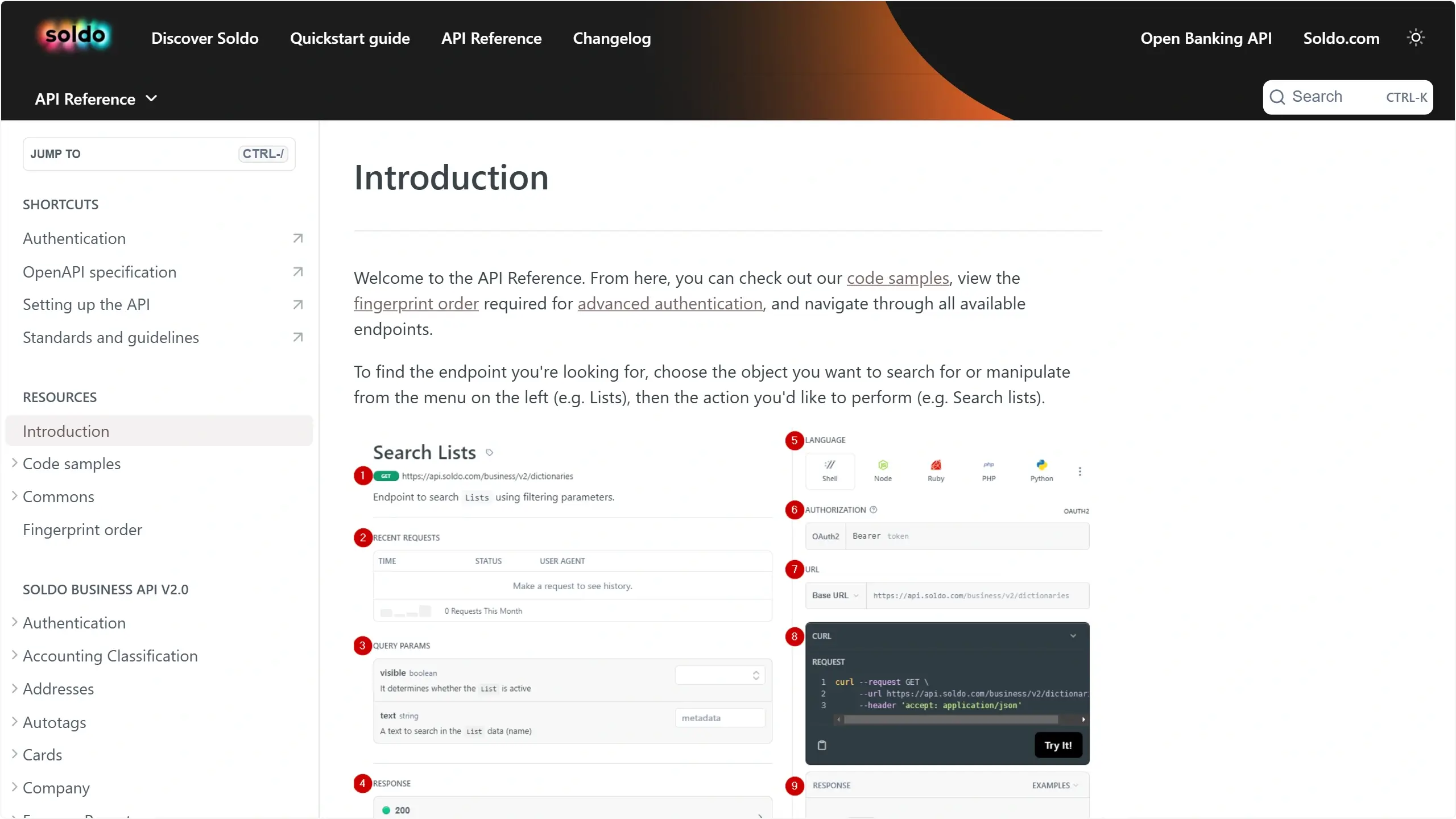
Task: Follow the advanced authentication link
Action: [x=670, y=304]
